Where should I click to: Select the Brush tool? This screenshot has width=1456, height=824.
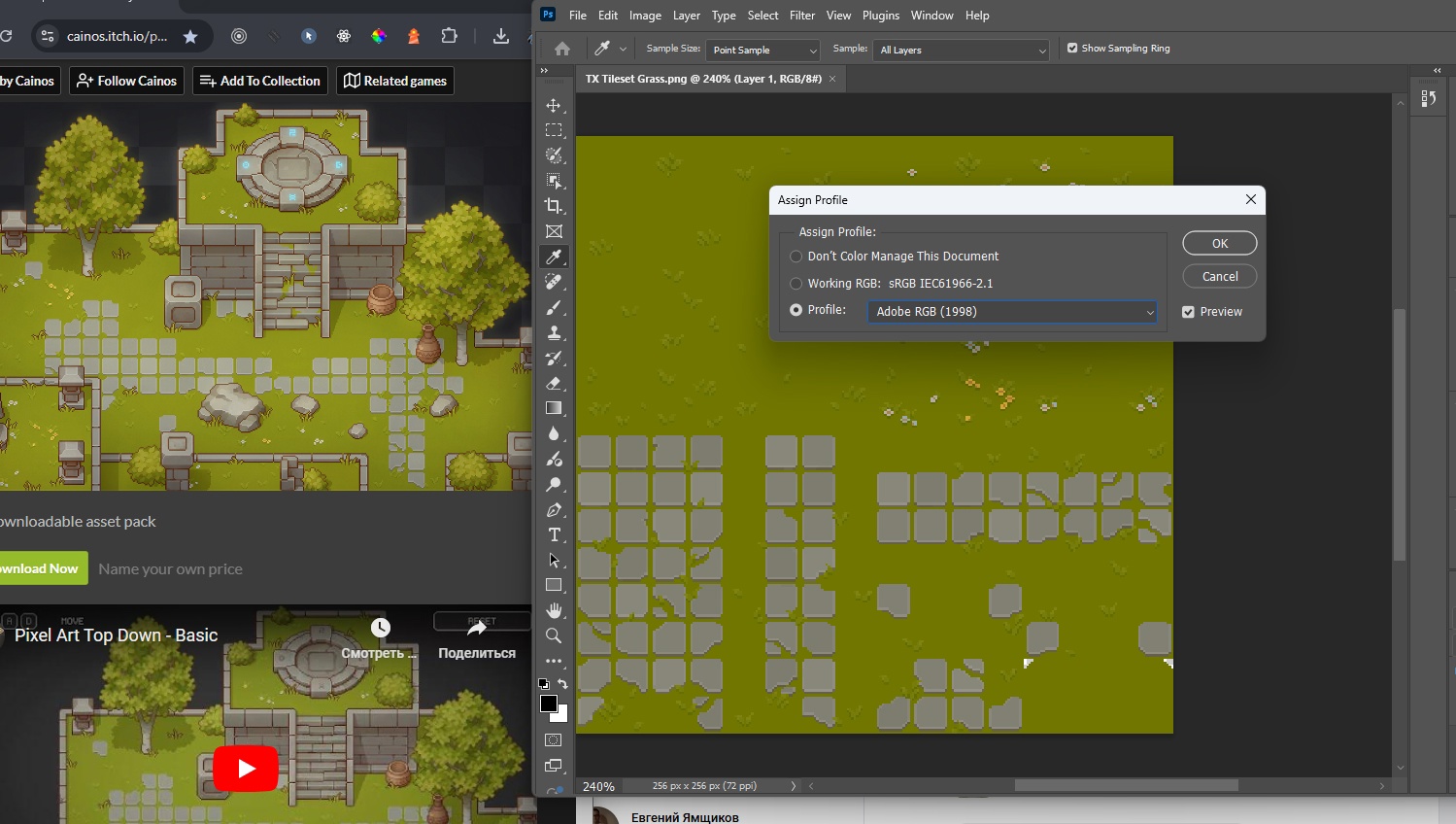point(554,307)
